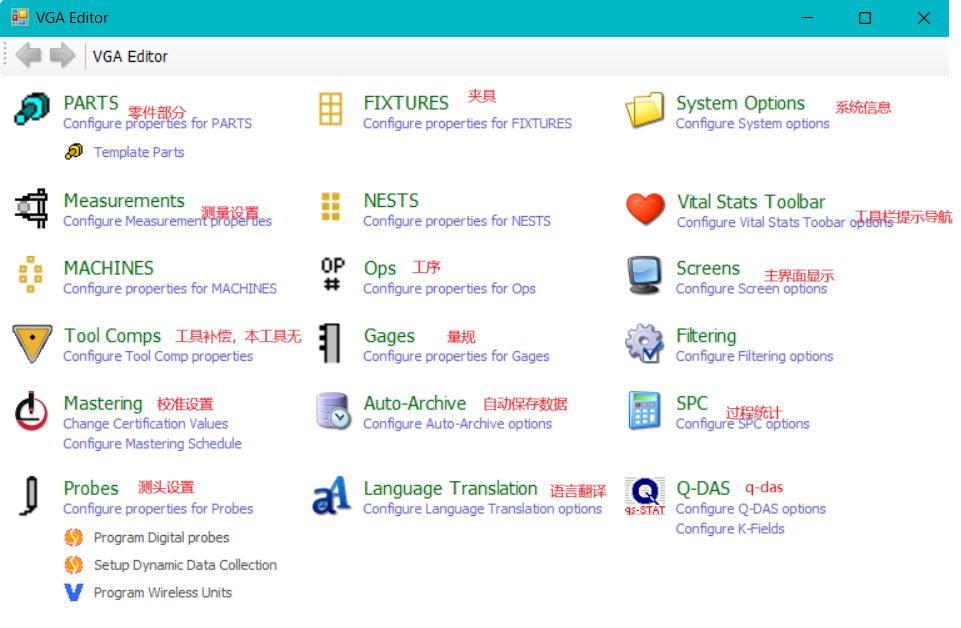Open the MACHINES heading
The height and width of the screenshot is (628, 961).
(x=108, y=268)
